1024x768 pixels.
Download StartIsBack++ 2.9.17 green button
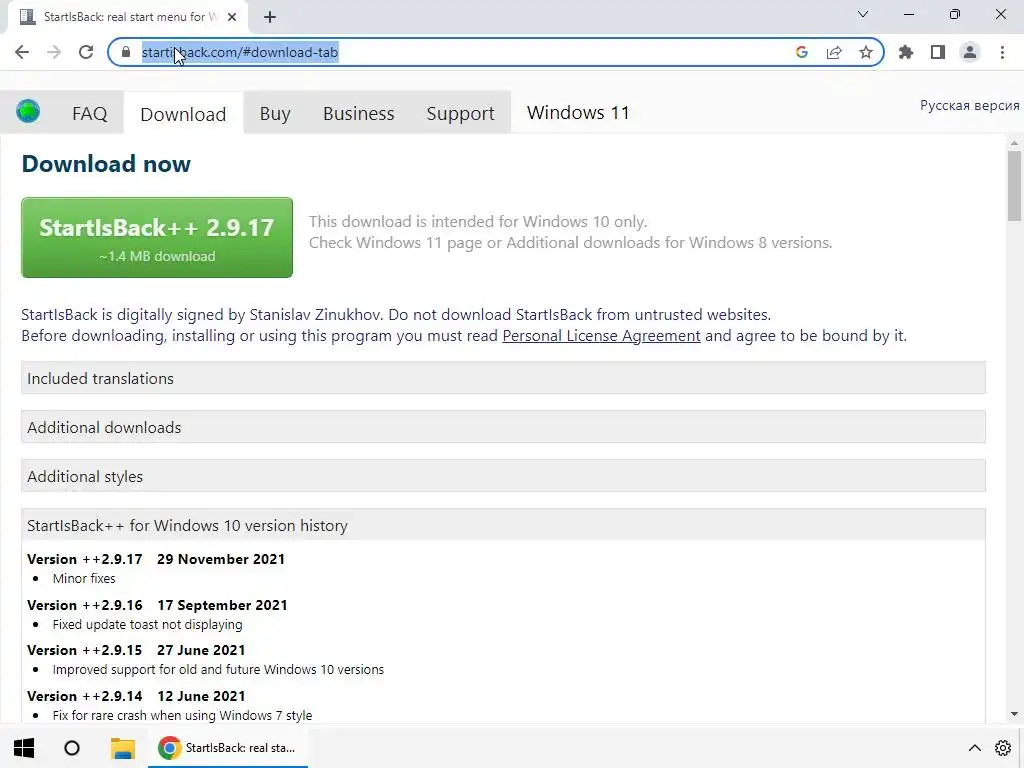coord(157,238)
